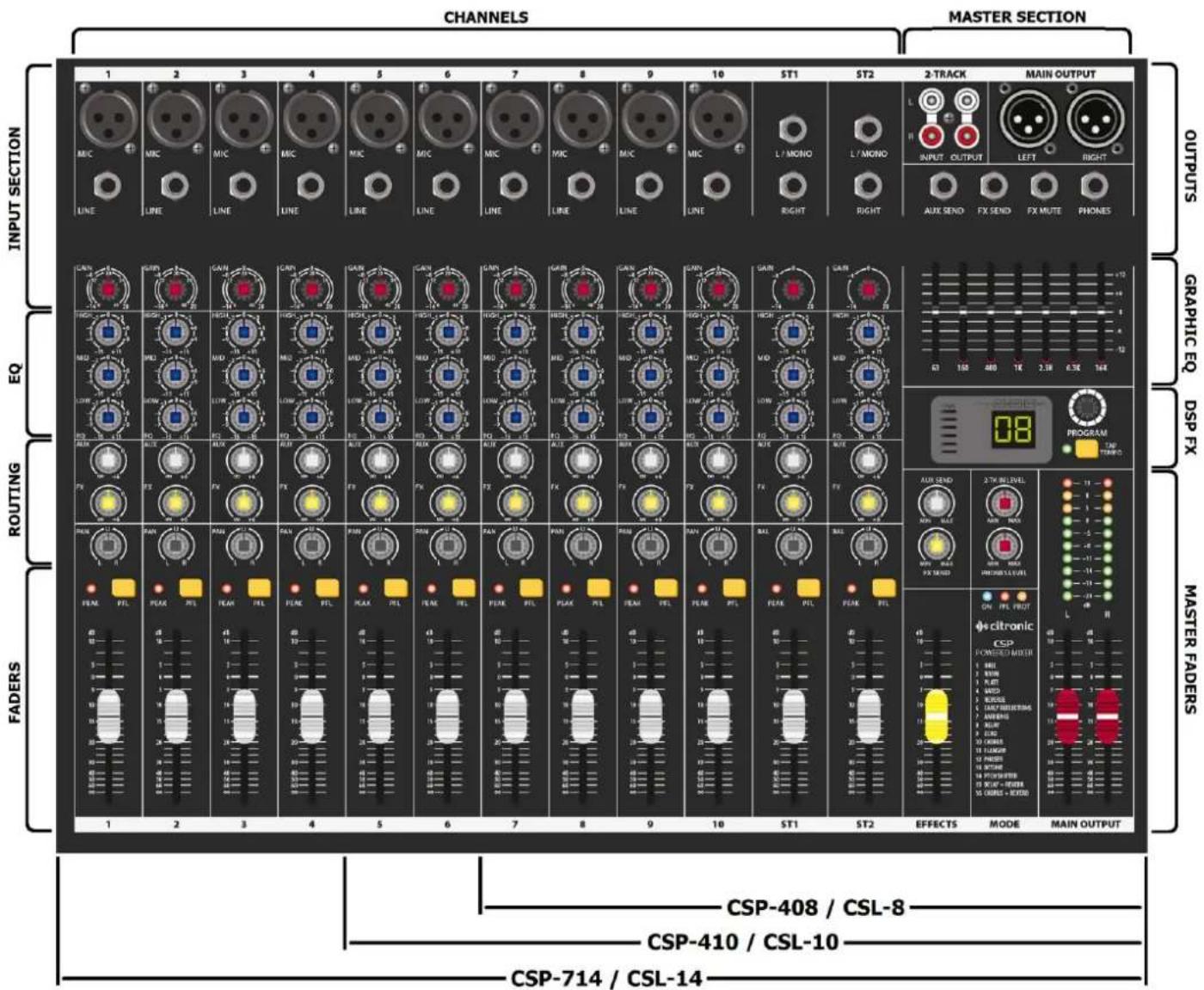Click the 63 Hz graphic EQ slider
This screenshot has height=990, width=1204.
pos(935,313)
